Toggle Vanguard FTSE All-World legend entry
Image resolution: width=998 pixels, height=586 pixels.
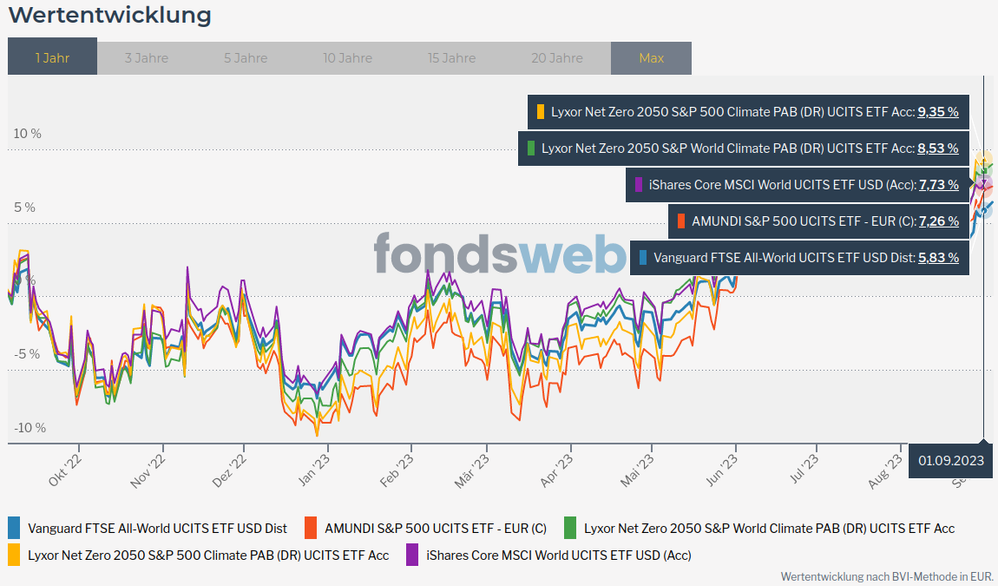coord(157,528)
